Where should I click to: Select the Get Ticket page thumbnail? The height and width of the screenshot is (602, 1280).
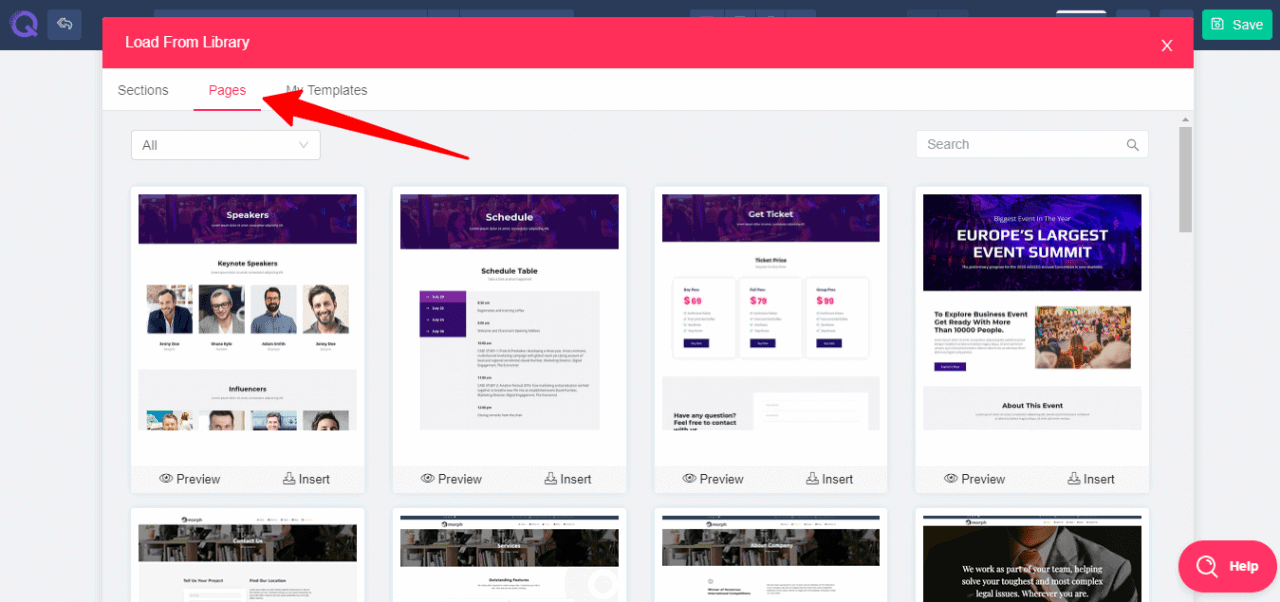pyautogui.click(x=771, y=312)
